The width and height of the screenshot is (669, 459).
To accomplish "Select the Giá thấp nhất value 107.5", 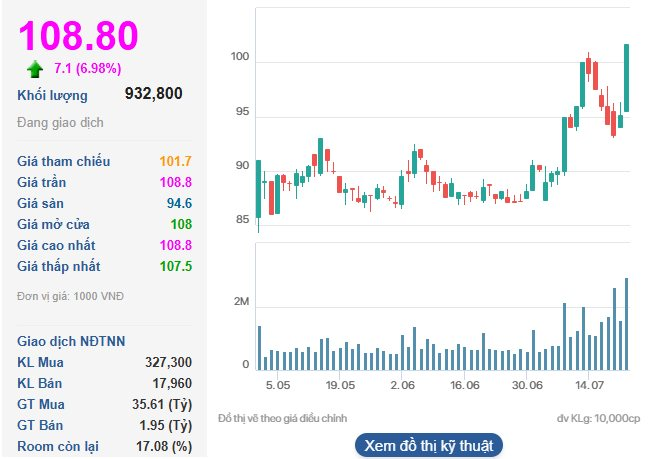I will pyautogui.click(x=175, y=266).
